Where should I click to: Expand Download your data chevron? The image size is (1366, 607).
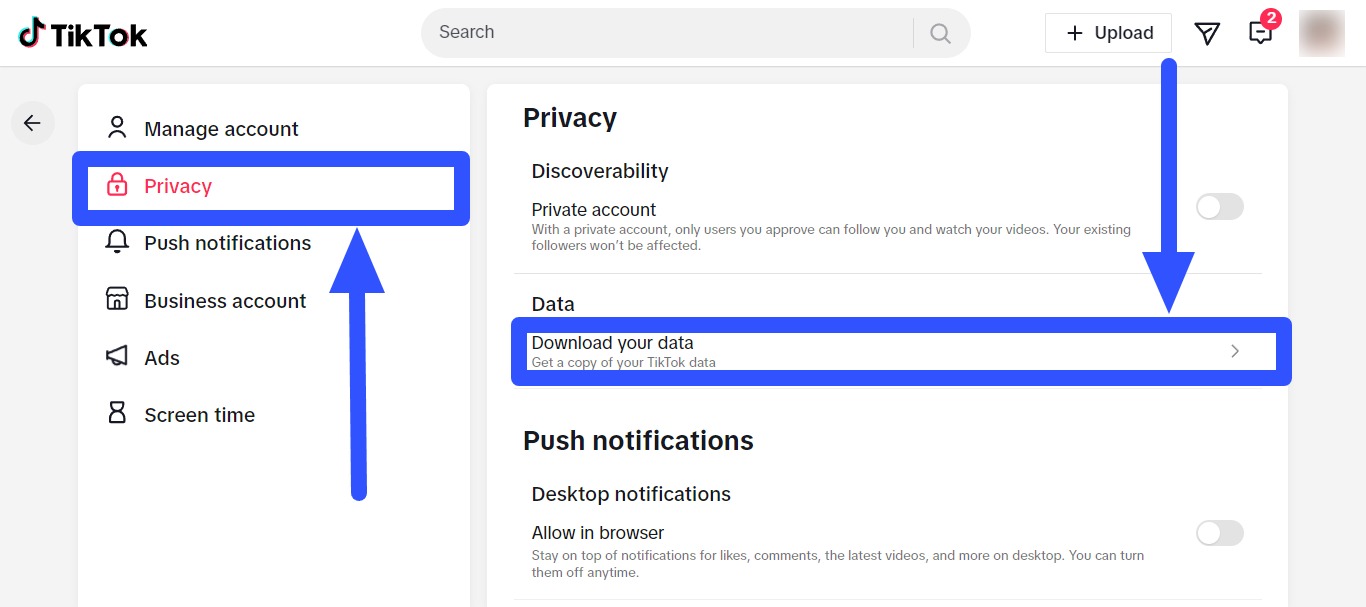[1235, 351]
